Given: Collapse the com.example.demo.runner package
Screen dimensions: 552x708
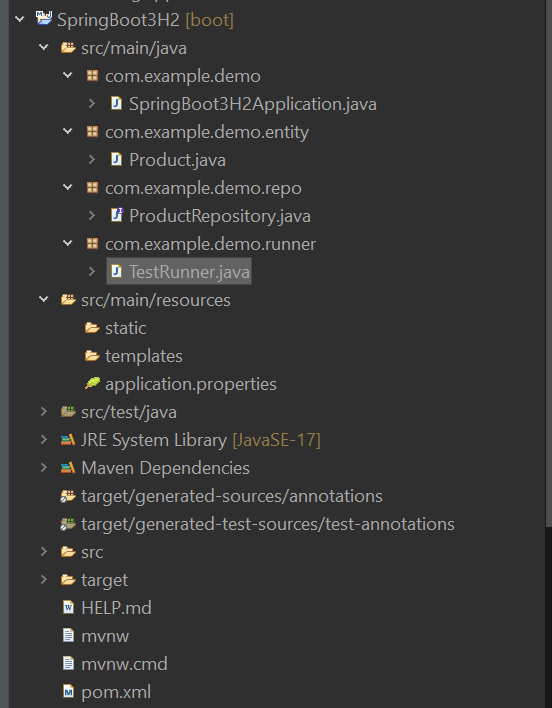Looking at the screenshot, I should point(68,243).
